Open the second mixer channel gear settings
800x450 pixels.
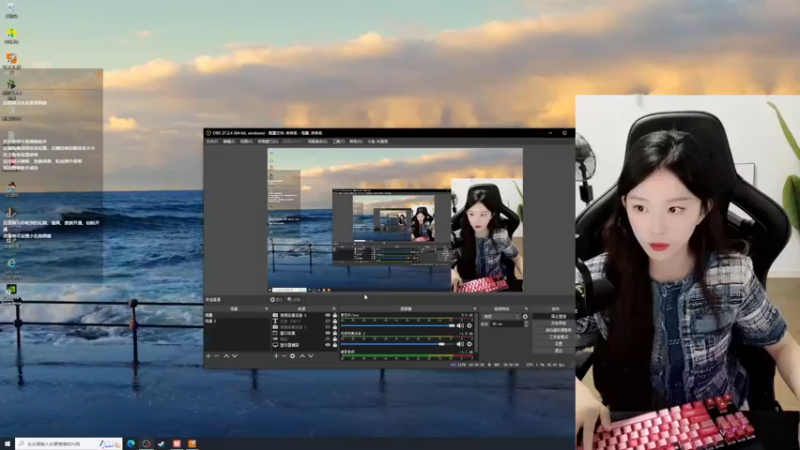[469, 344]
